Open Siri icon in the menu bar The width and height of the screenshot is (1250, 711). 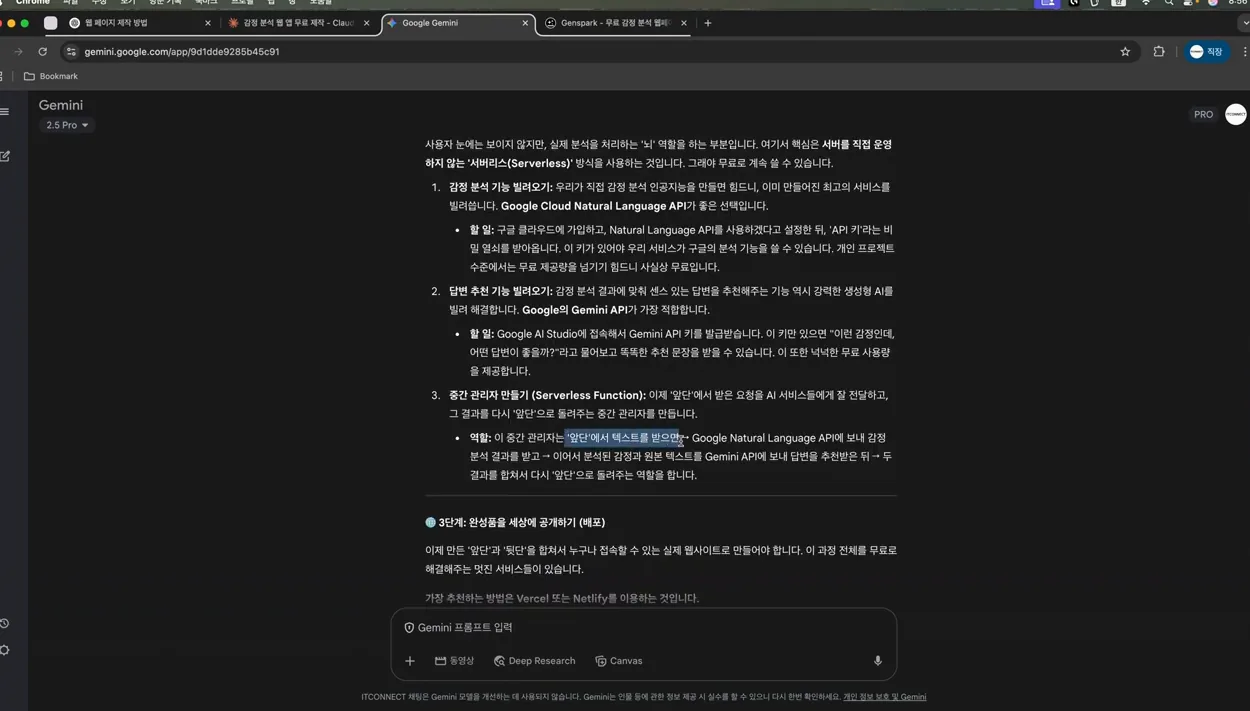[1213, 3]
